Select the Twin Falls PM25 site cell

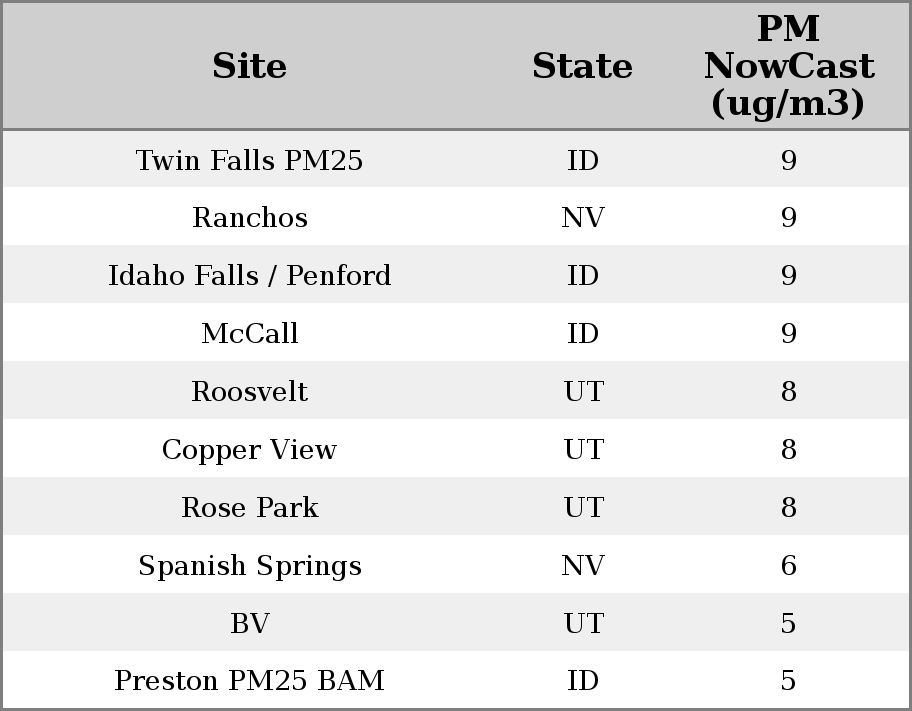249,160
